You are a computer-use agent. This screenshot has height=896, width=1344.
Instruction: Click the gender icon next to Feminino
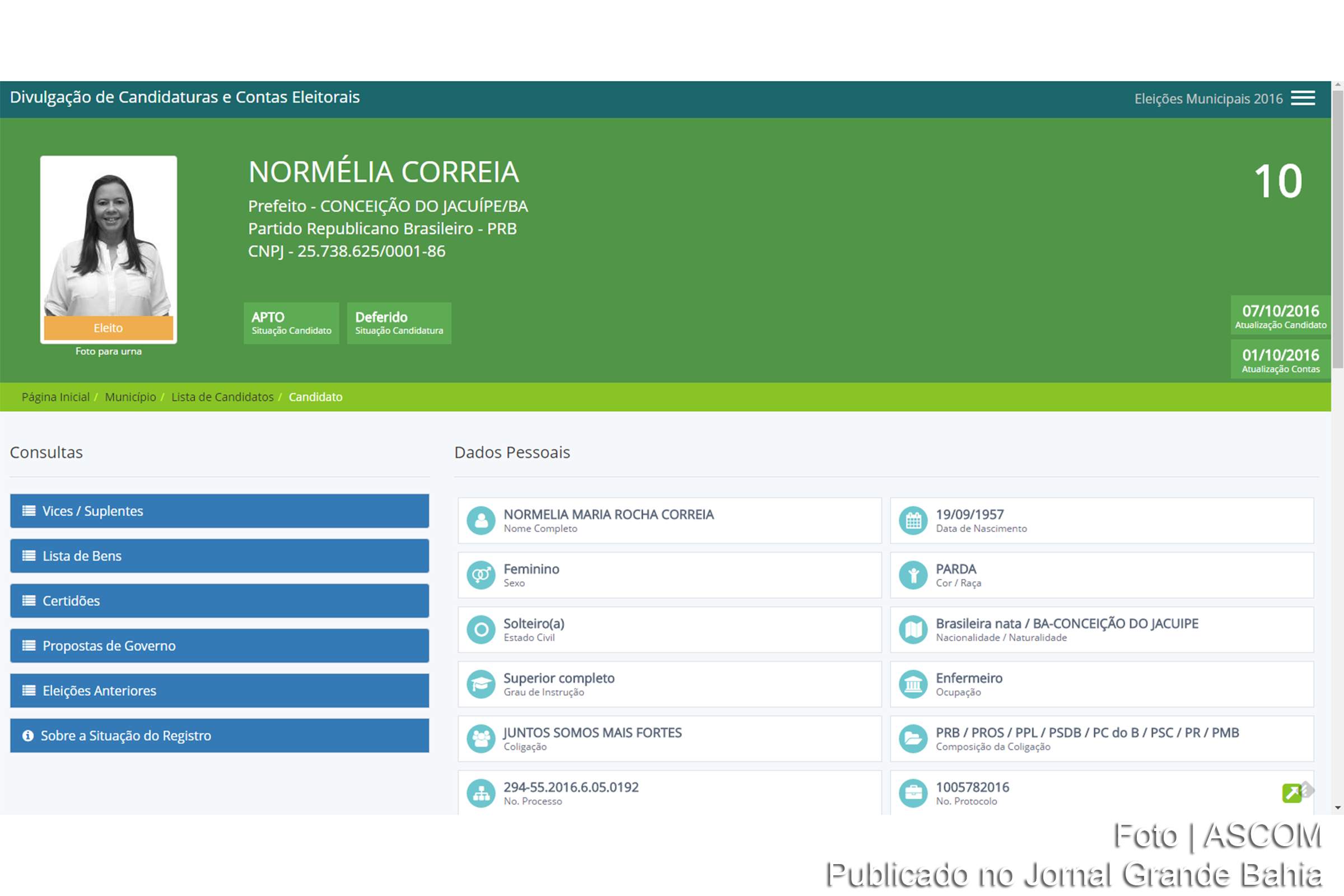482,575
